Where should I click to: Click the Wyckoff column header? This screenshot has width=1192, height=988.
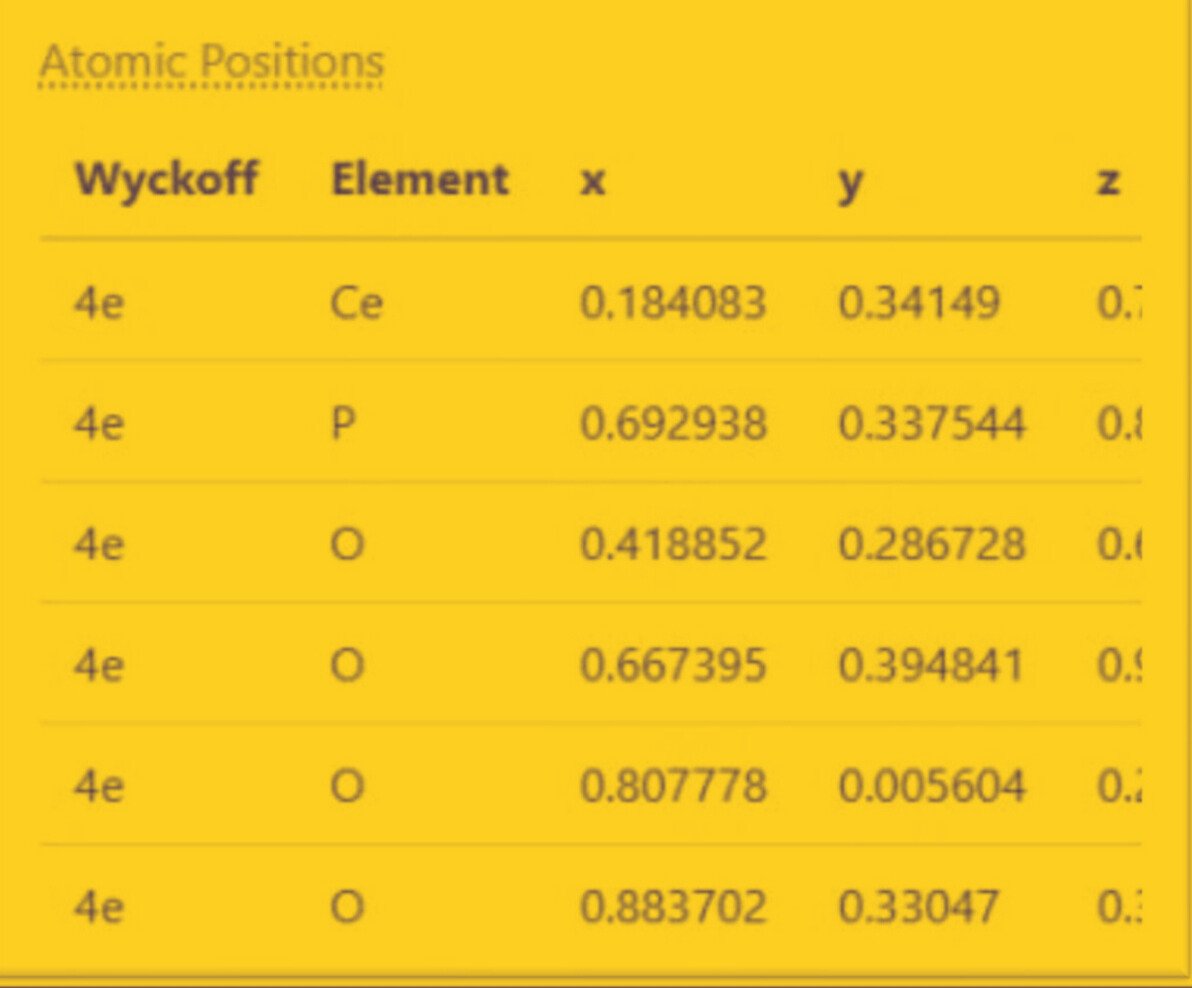click(166, 180)
